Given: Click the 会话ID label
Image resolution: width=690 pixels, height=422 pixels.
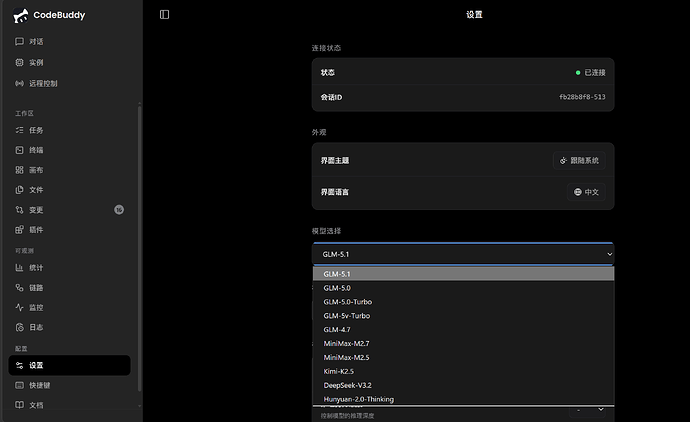Looking at the screenshot, I should 331,97.
